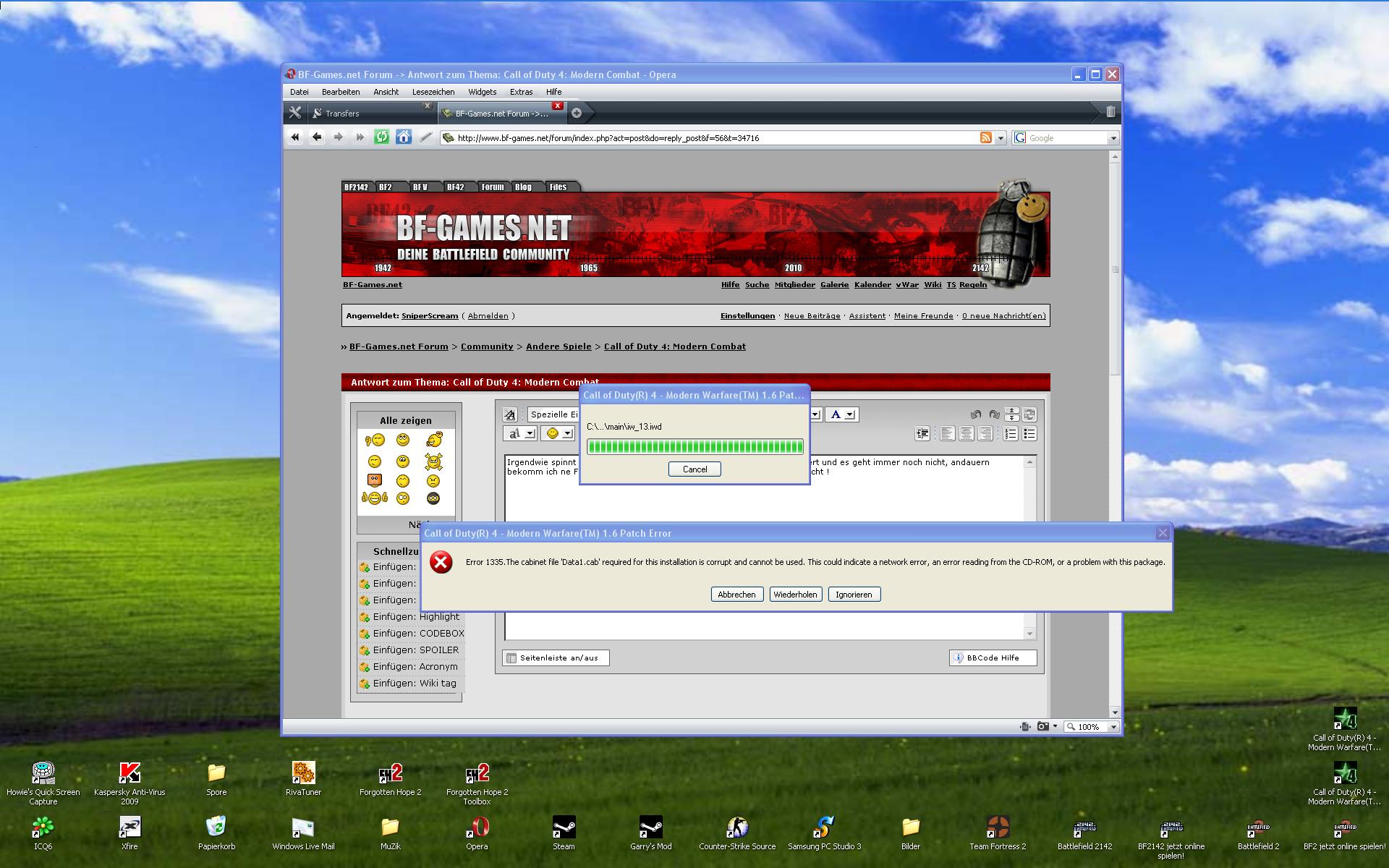Viewport: 1389px width, 868px height.
Task: Click Abbrechen in patch error dialog
Action: (x=736, y=595)
